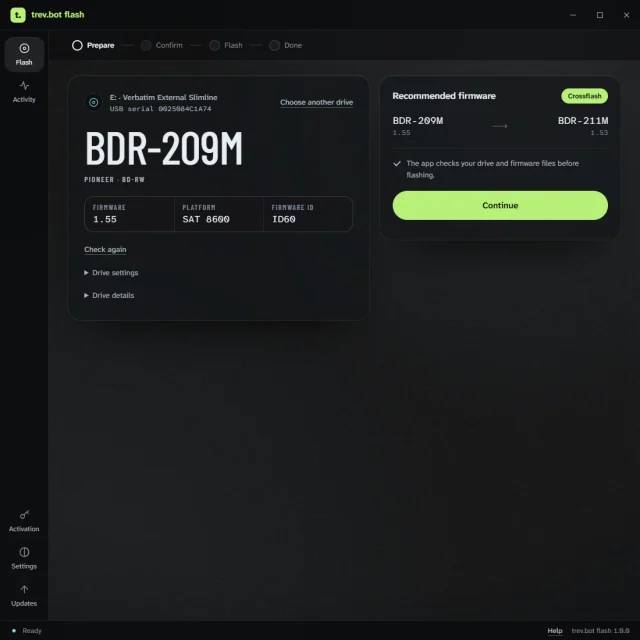
Task: Close the trev.bot flash window
Action: coord(626,15)
